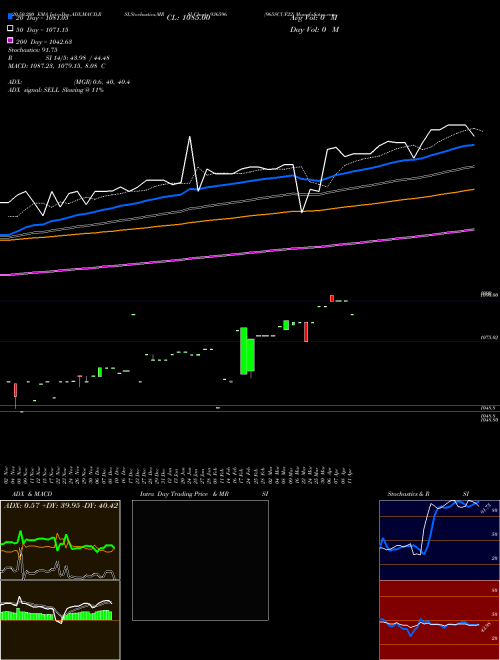Viewport: 500px width, 660px height.
Task: Click the tall green candlestick in mid-chart
Action: [x=244, y=351]
